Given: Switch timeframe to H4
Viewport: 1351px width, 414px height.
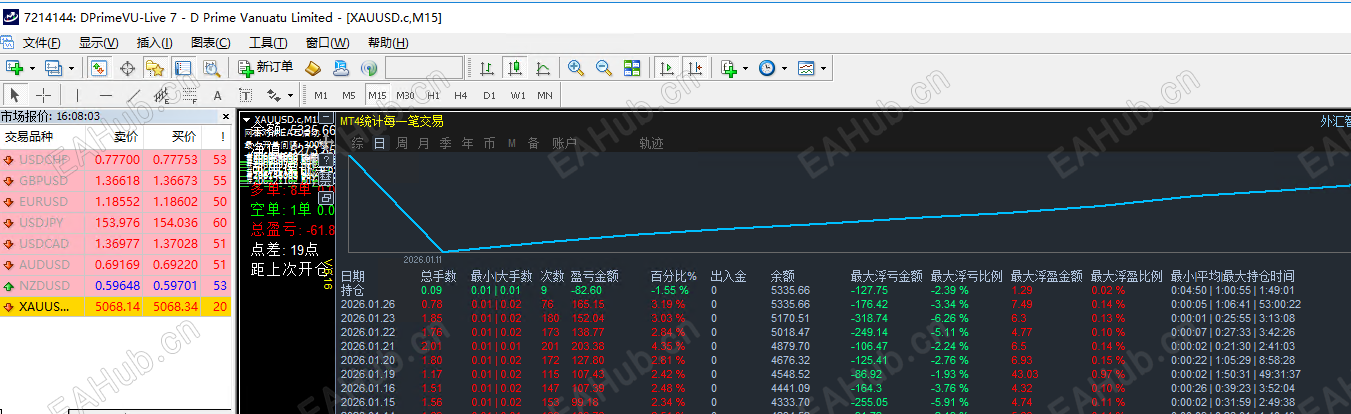Looking at the screenshot, I should pos(461,95).
